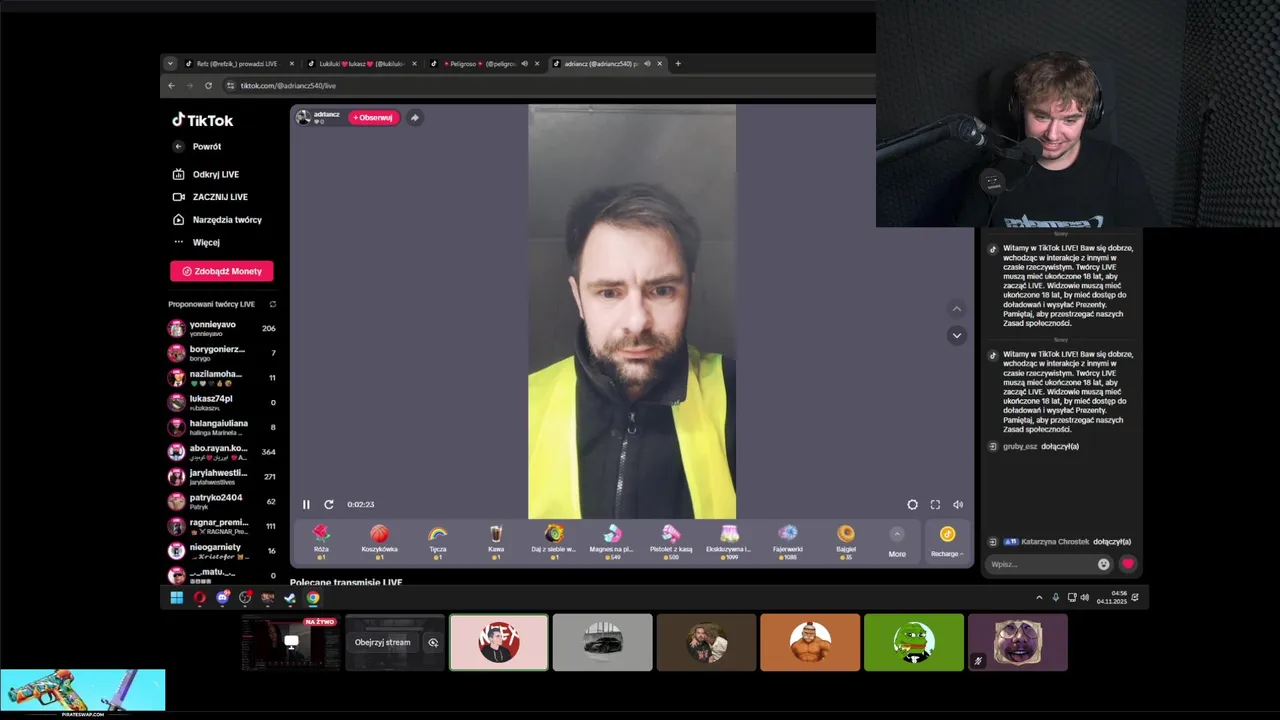Open the player settings gear icon

tap(912, 505)
